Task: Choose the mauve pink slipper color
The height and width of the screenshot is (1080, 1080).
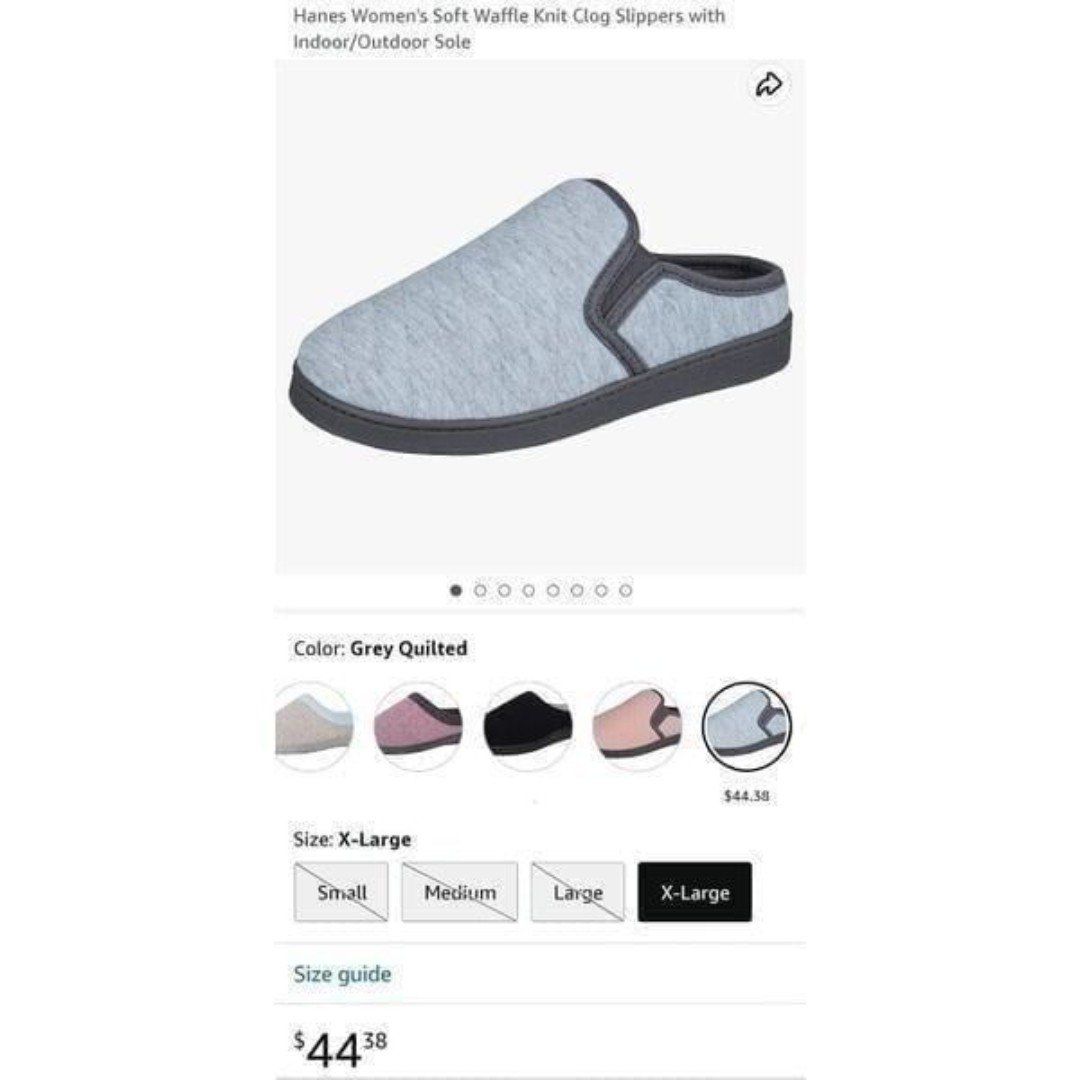Action: 418,726
